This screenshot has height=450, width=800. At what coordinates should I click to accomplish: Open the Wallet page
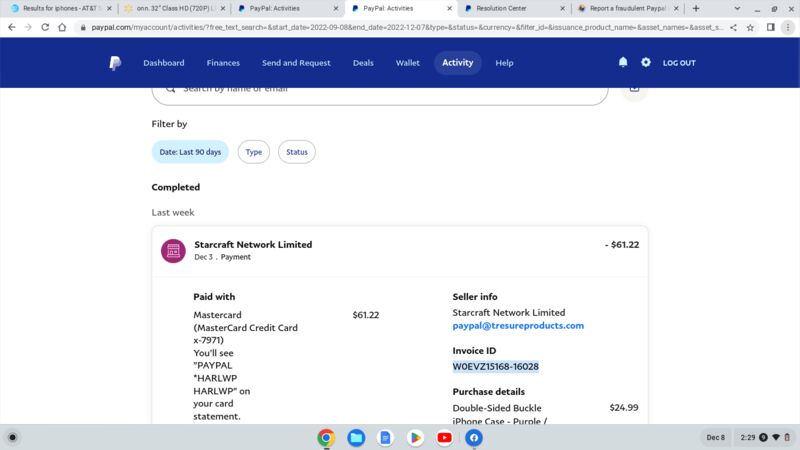pyautogui.click(x=408, y=63)
